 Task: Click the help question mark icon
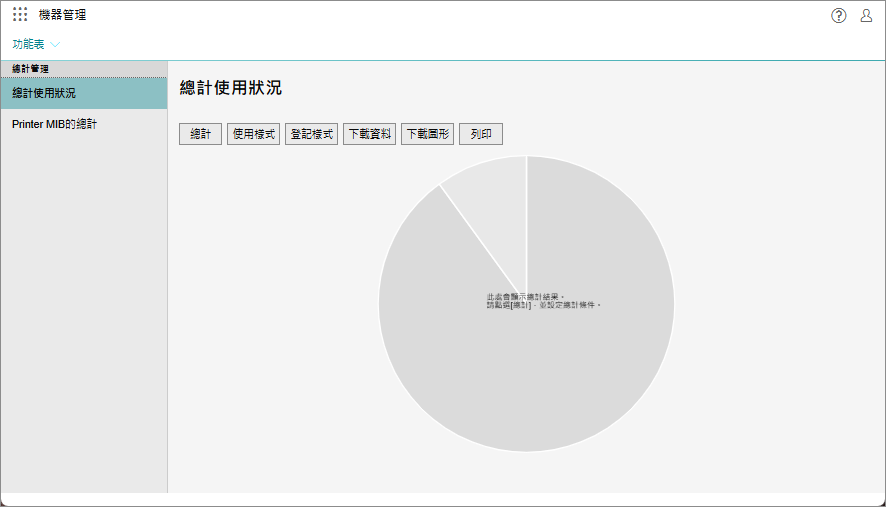838,15
